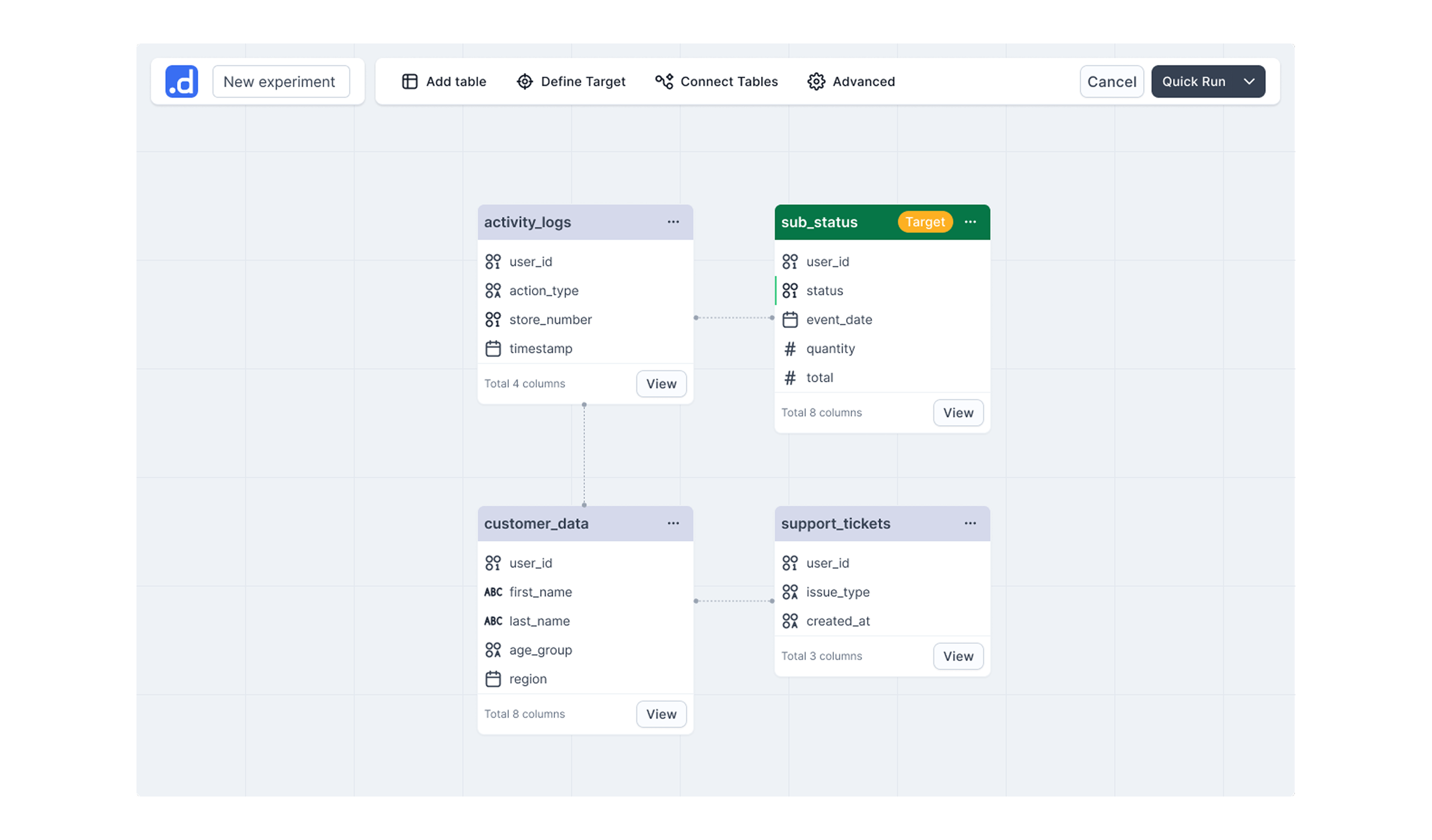Click the calendar icon beside timestamp
Screen dimensions: 1432x840
point(493,349)
